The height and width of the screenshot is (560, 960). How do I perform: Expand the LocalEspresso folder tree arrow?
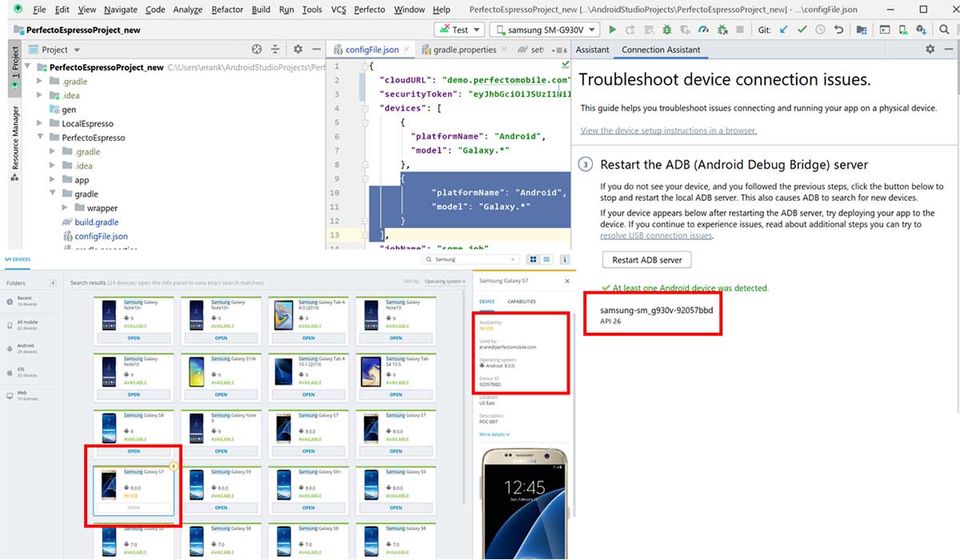click(40, 123)
